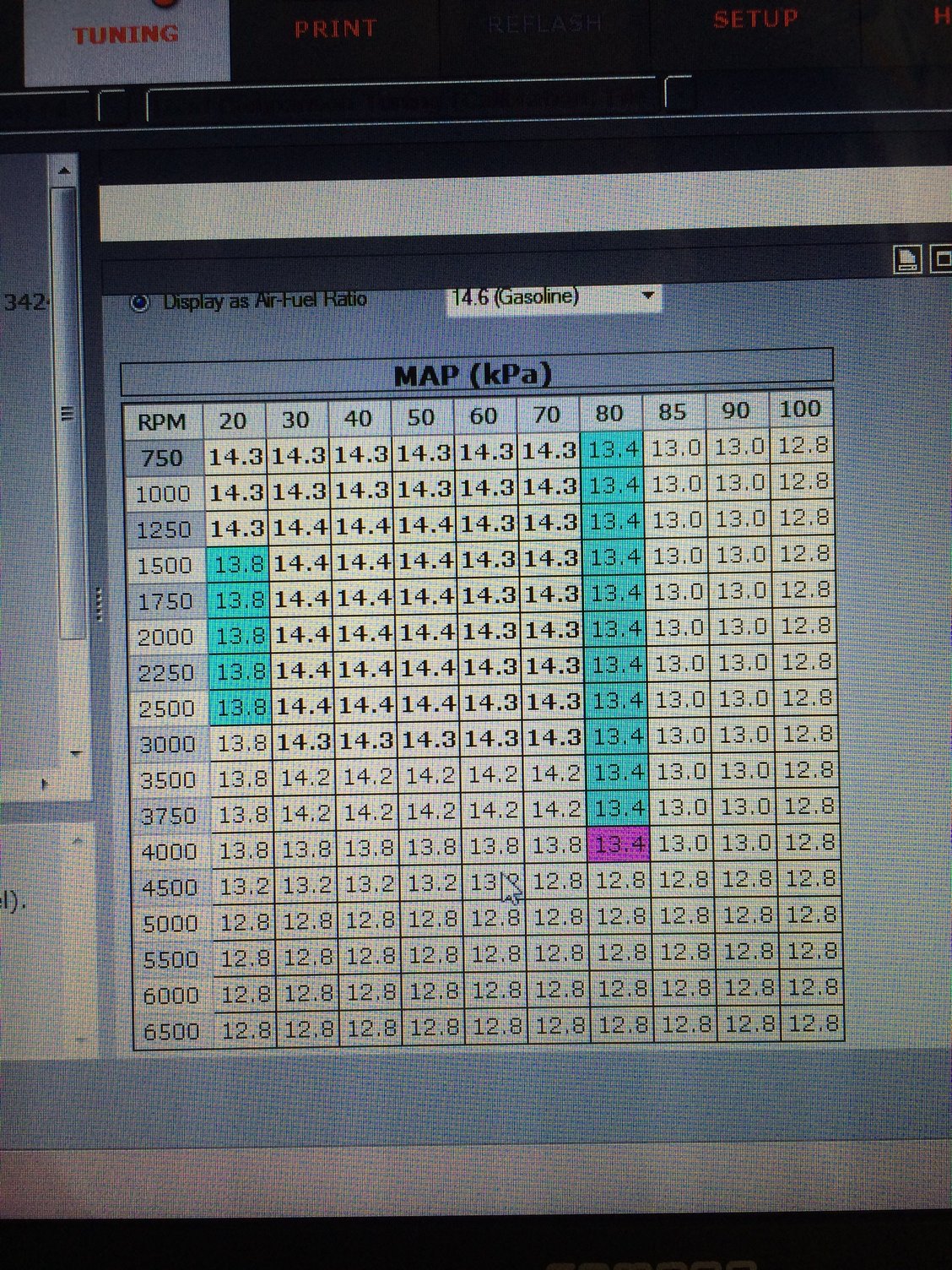Click the dotted splitter handle between the panels
The height and width of the screenshot is (1270, 952).
[99, 603]
